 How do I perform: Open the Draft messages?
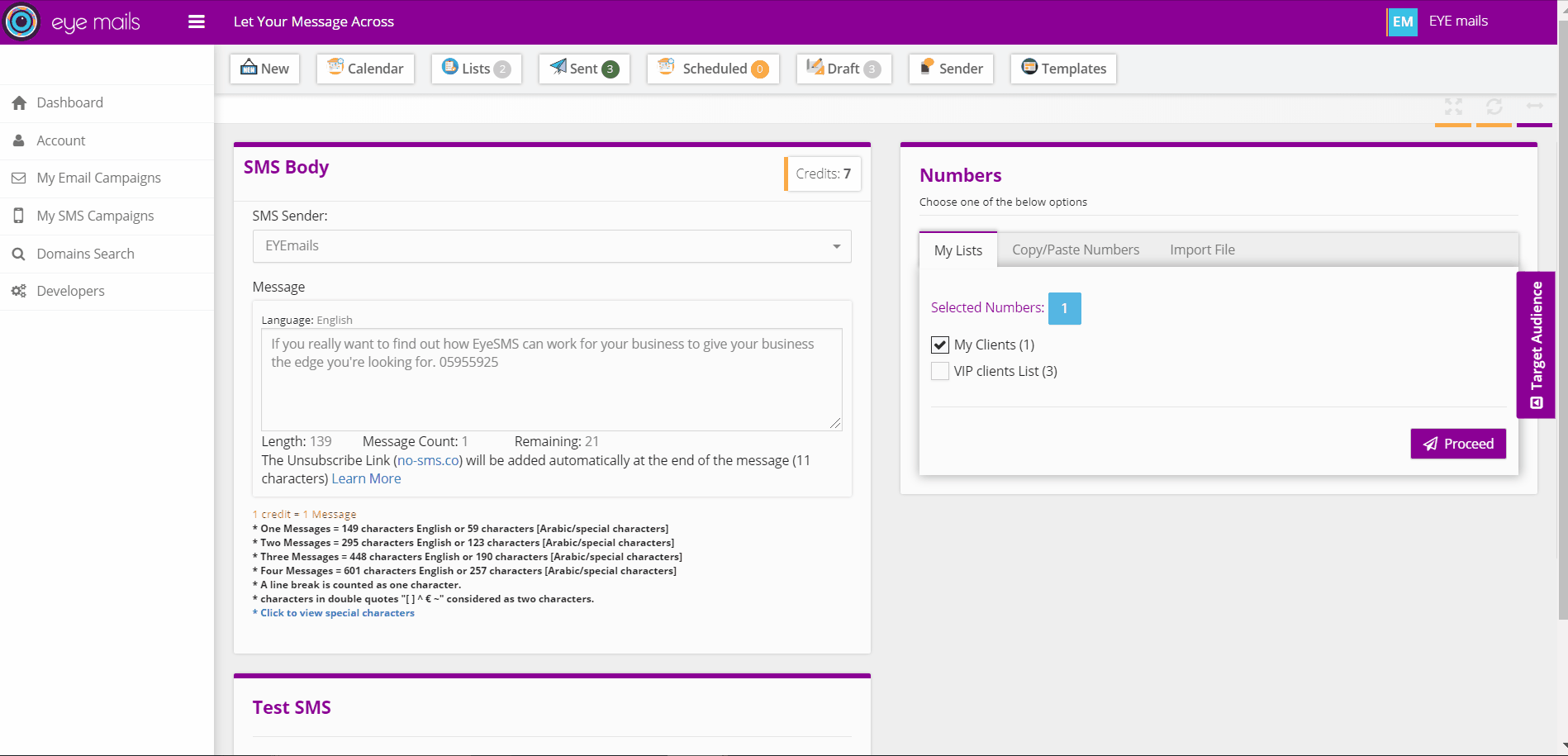843,69
